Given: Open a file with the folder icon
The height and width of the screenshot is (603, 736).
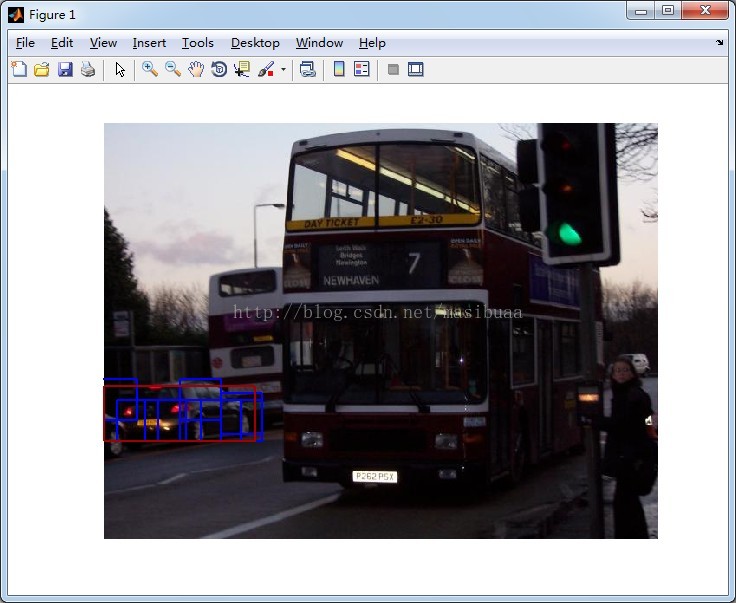Looking at the screenshot, I should 42,69.
